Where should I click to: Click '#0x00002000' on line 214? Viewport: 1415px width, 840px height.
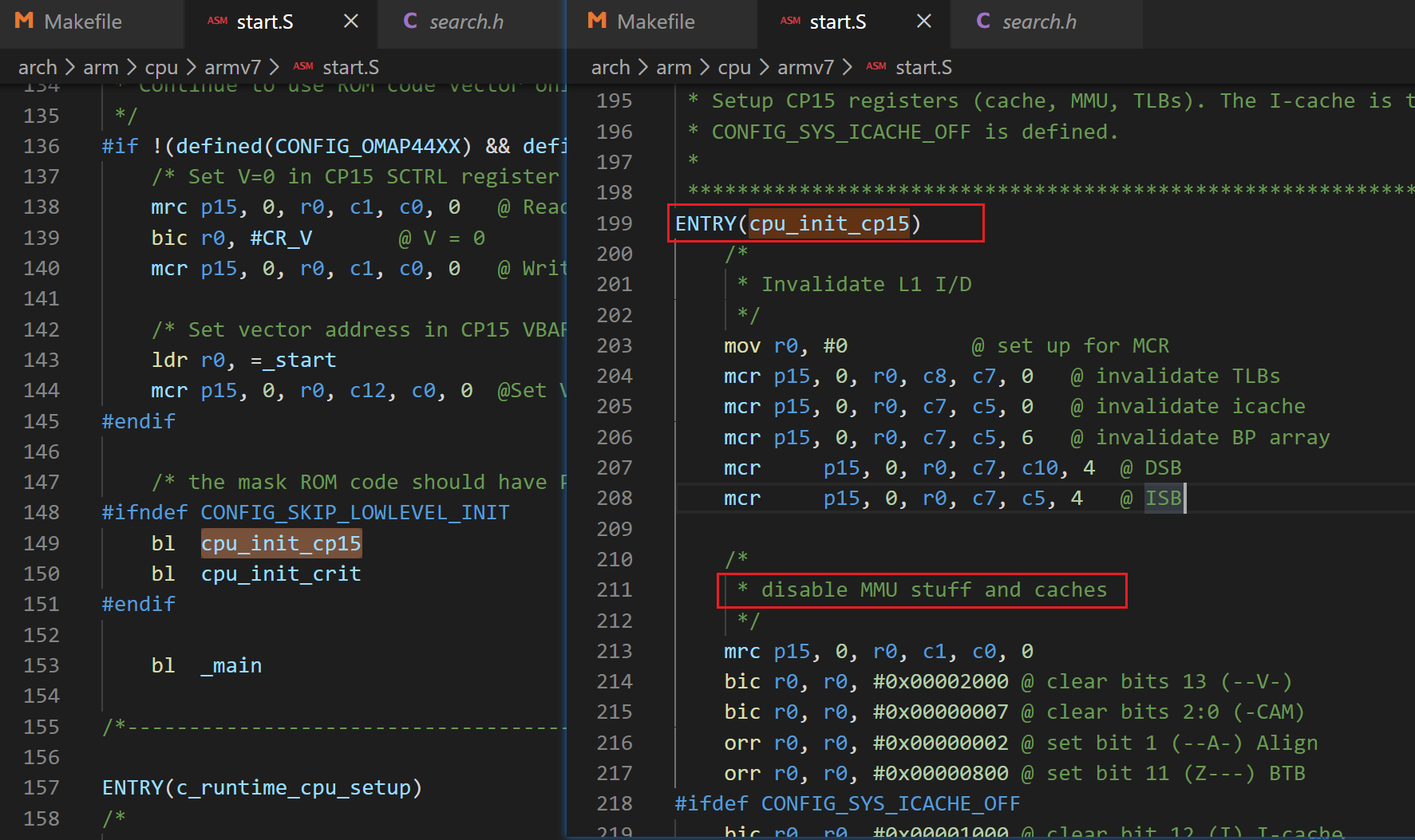click(941, 681)
